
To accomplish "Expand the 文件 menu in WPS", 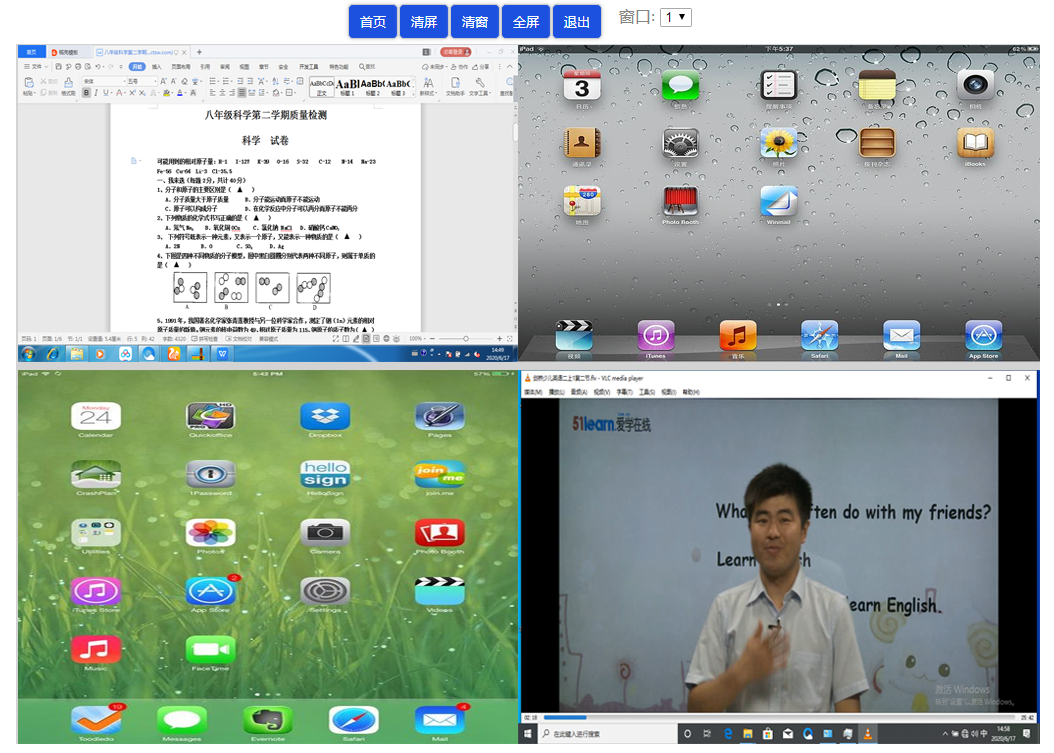I will (x=36, y=67).
